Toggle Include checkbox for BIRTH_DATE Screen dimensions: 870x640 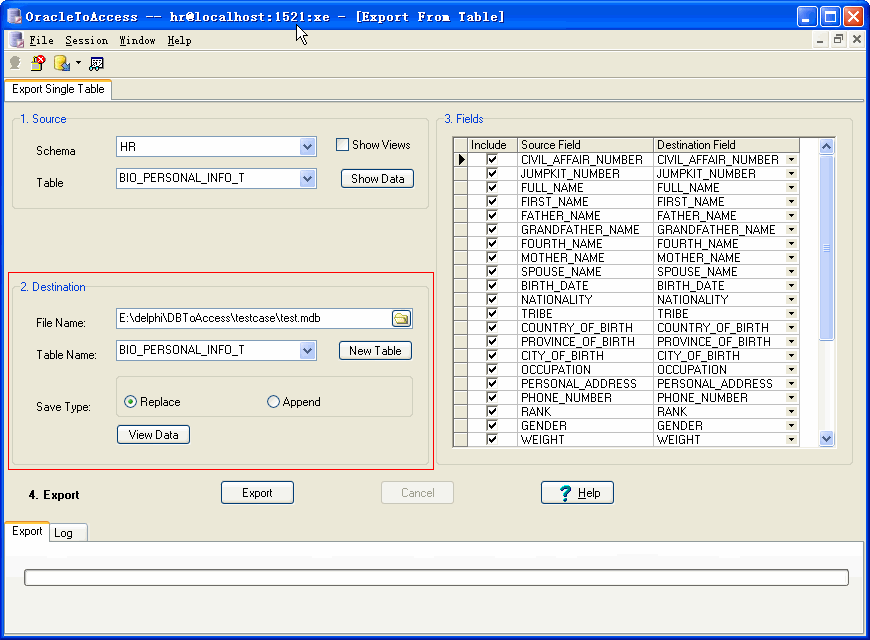click(492, 285)
